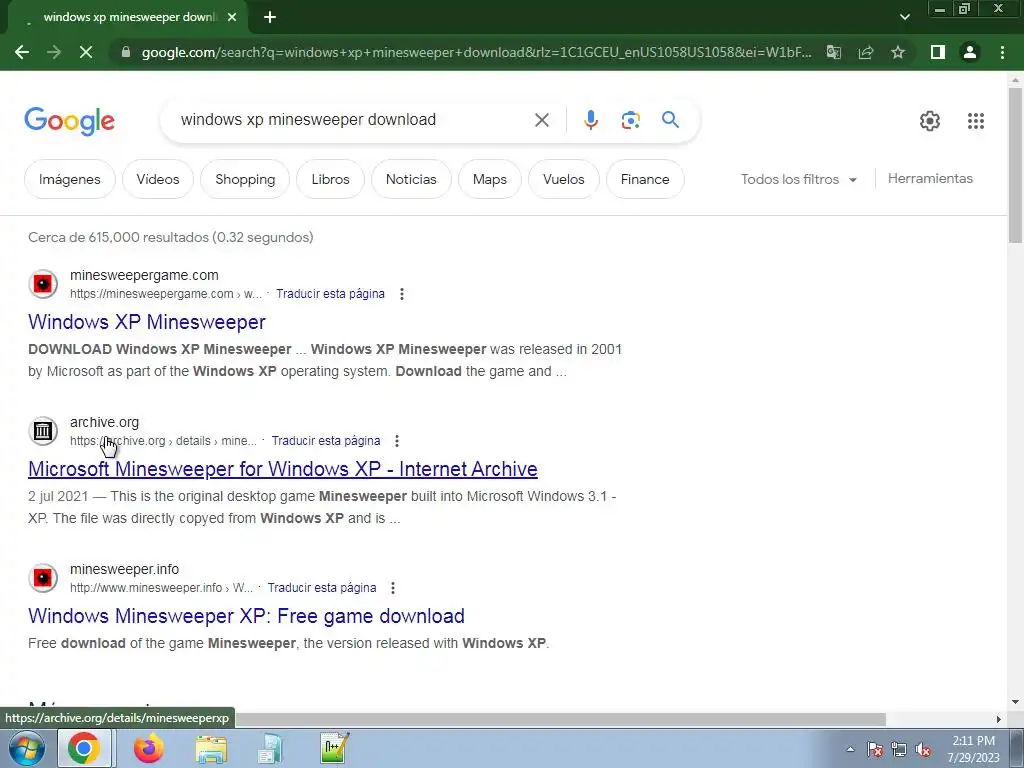Expand the Todos los filtros dropdown
Image resolution: width=1024 pixels, height=768 pixels.
[x=798, y=179]
